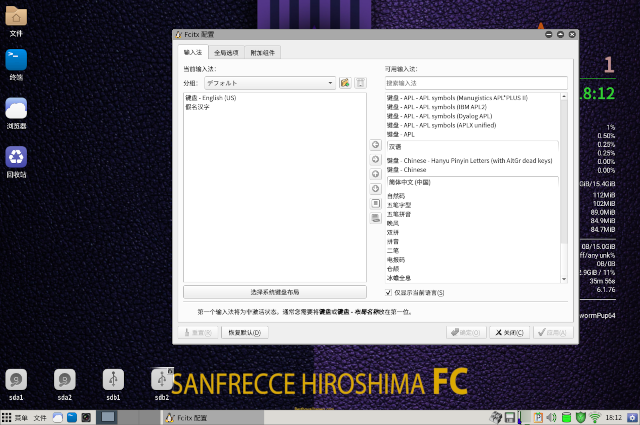640x425 pixels.
Task: Click the left-arrow add input method icon
Action: click(x=376, y=145)
